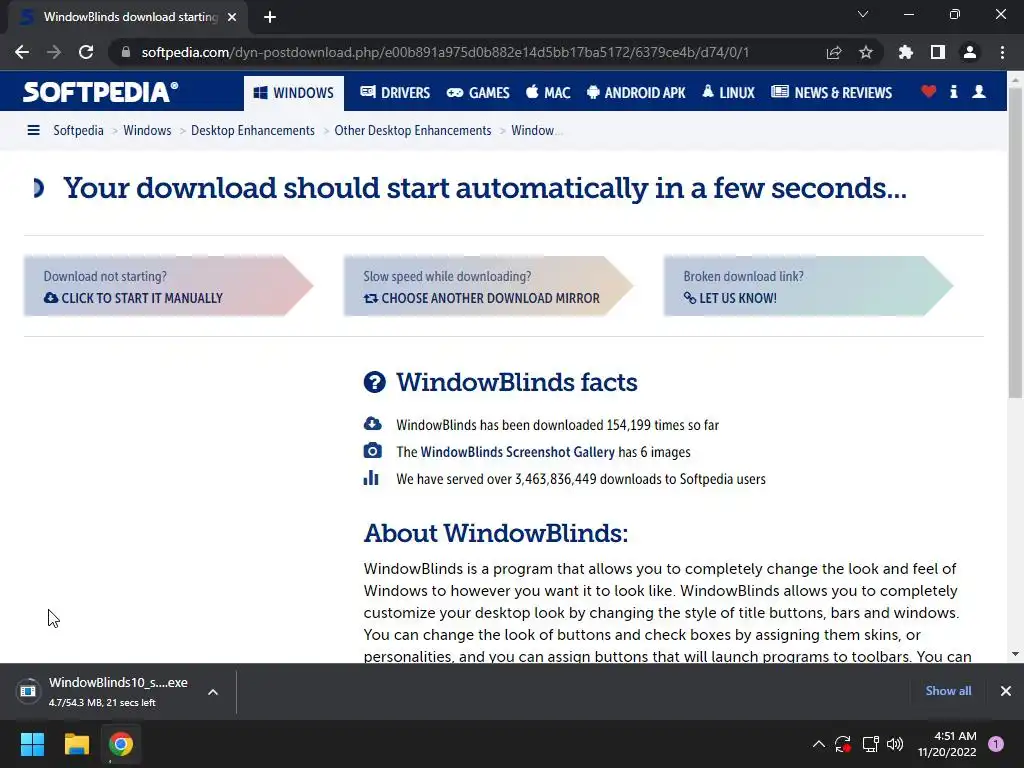Open the Chrome profile avatar
Viewport: 1024px width, 768px height.
tap(970, 52)
